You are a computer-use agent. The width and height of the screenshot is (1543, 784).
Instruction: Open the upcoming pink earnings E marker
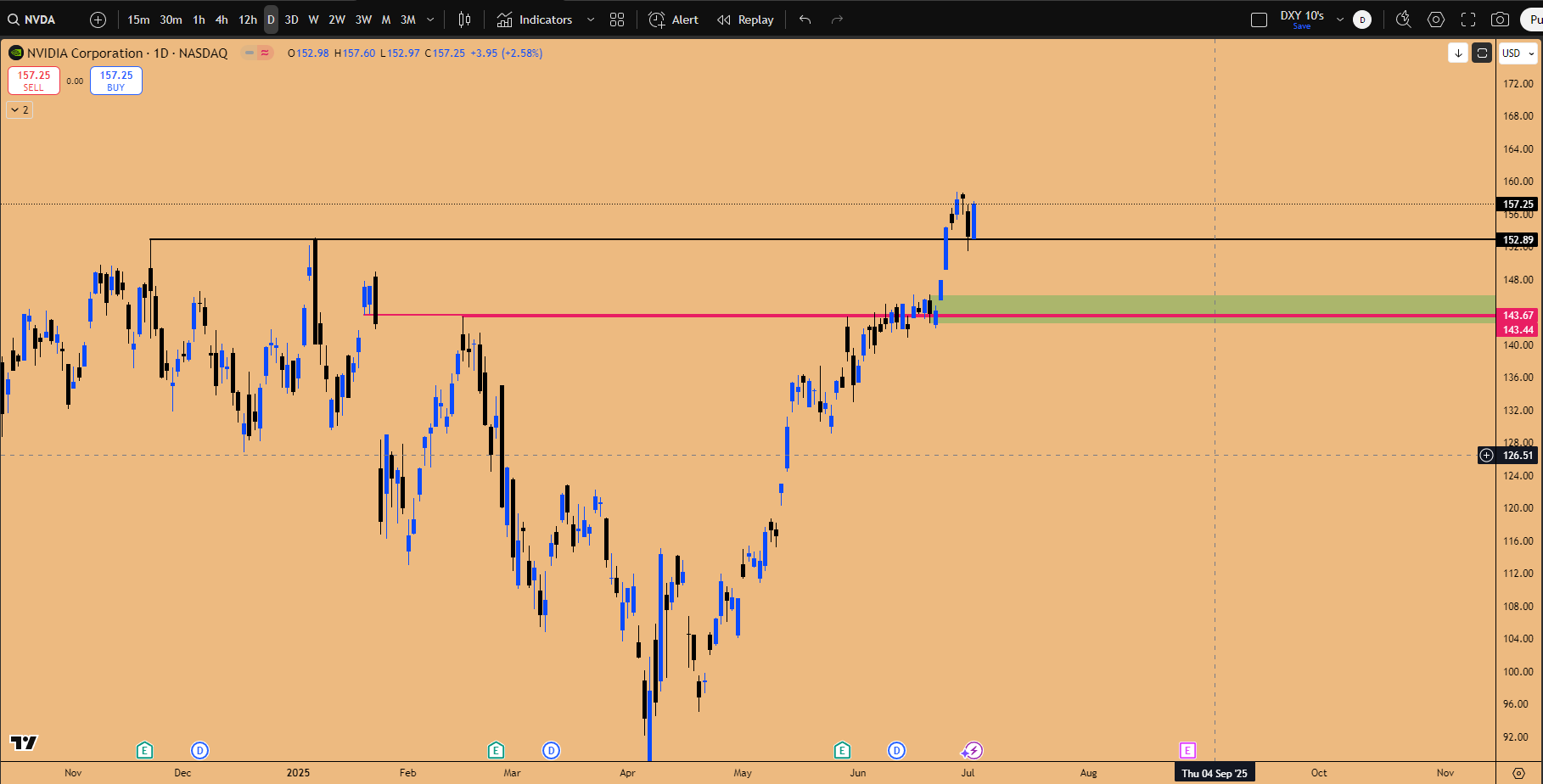(x=1187, y=750)
